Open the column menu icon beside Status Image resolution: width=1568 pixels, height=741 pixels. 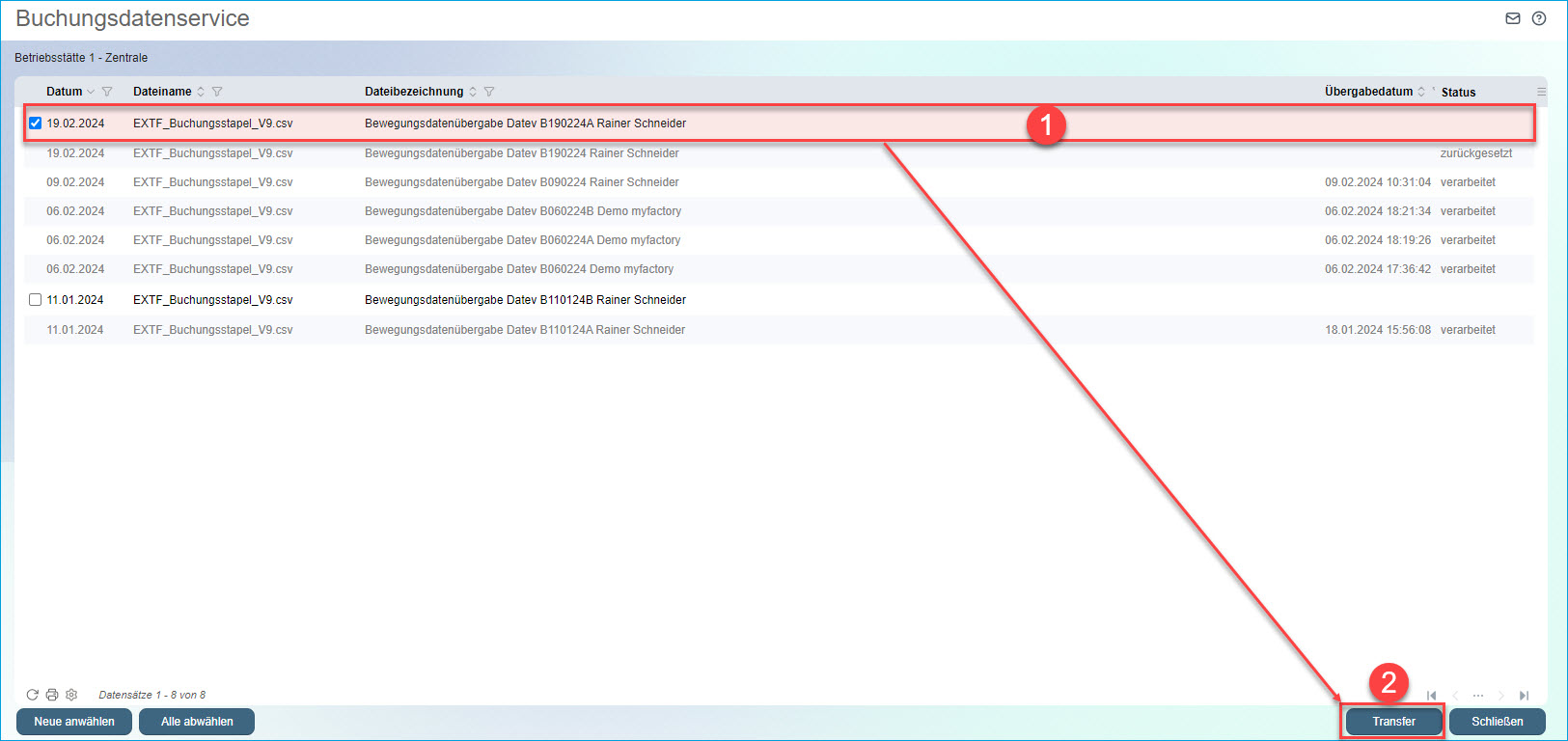(1541, 92)
